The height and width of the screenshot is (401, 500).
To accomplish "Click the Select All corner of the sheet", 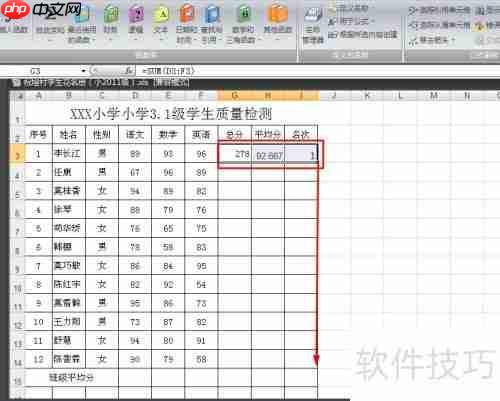I will 17,96.
